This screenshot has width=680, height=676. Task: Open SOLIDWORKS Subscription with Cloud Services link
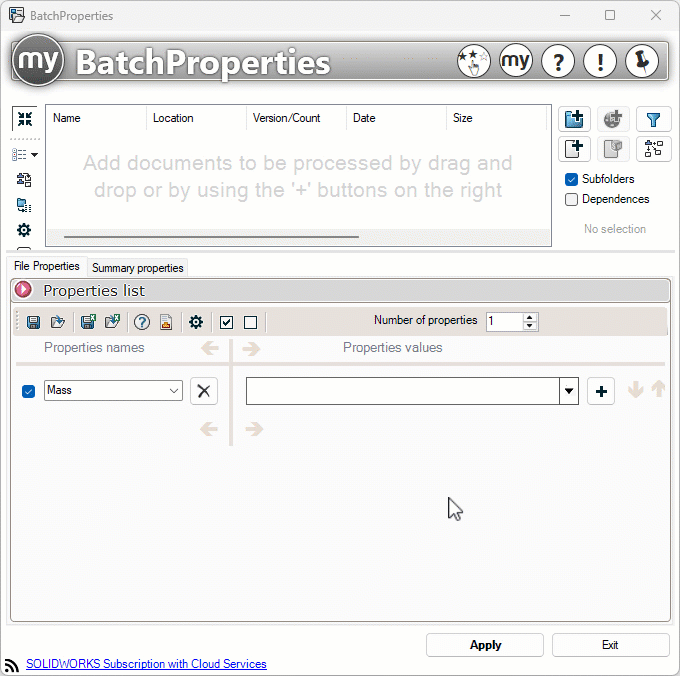146,664
